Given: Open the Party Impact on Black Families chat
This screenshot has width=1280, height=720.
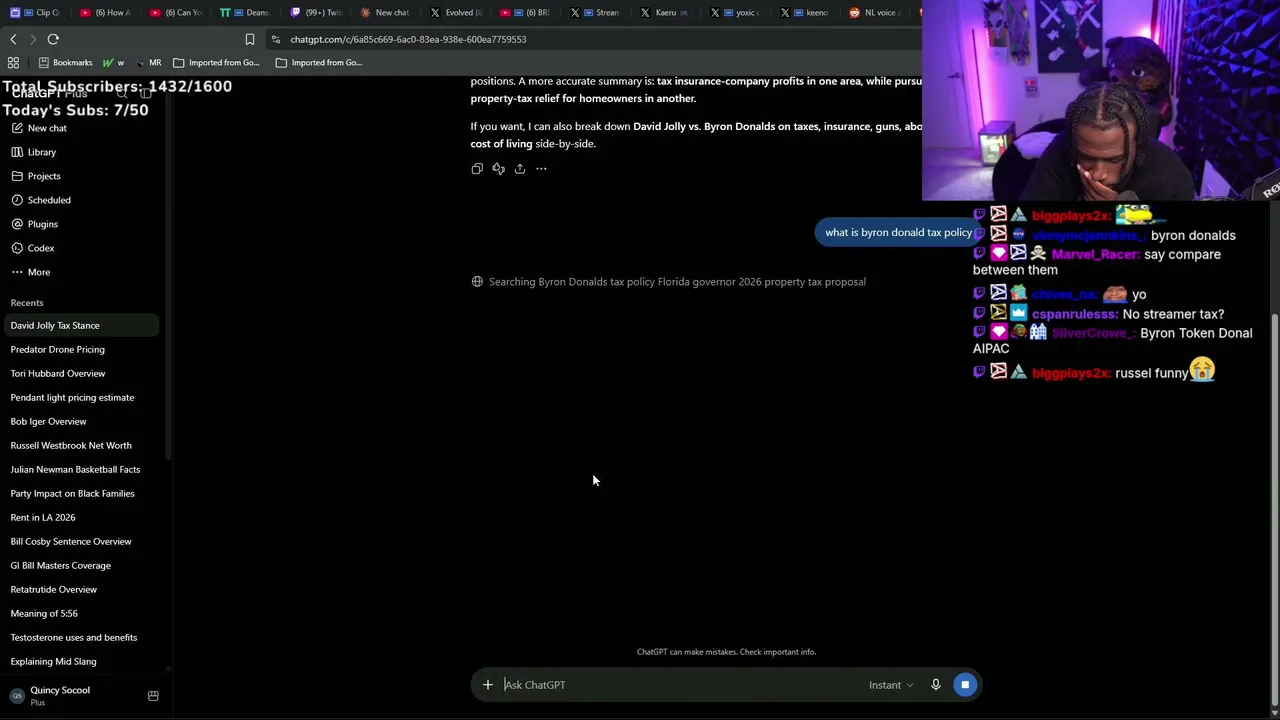Looking at the screenshot, I should click(x=80, y=493).
